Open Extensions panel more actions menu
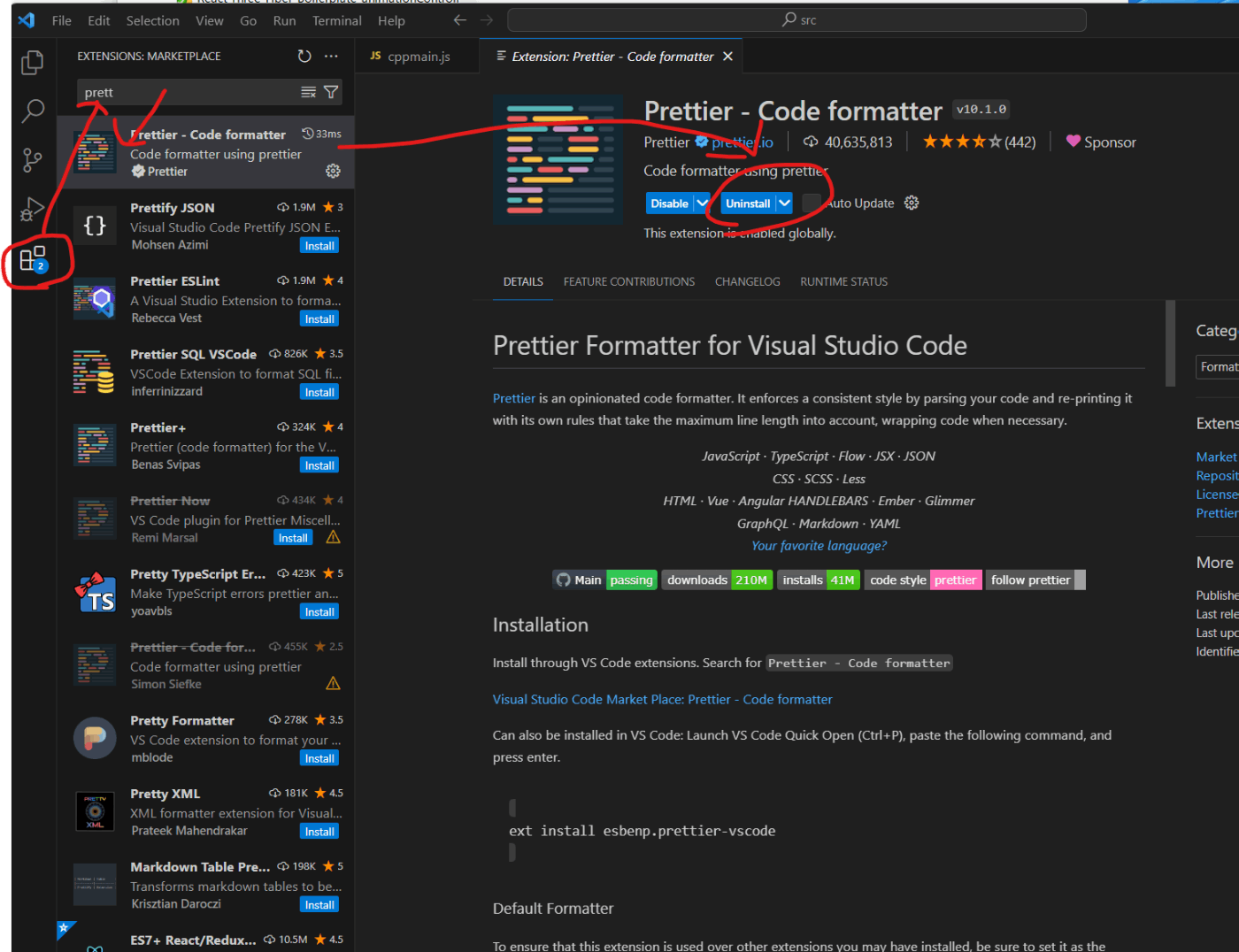Viewport: 1239px width, 952px height. coord(331,56)
